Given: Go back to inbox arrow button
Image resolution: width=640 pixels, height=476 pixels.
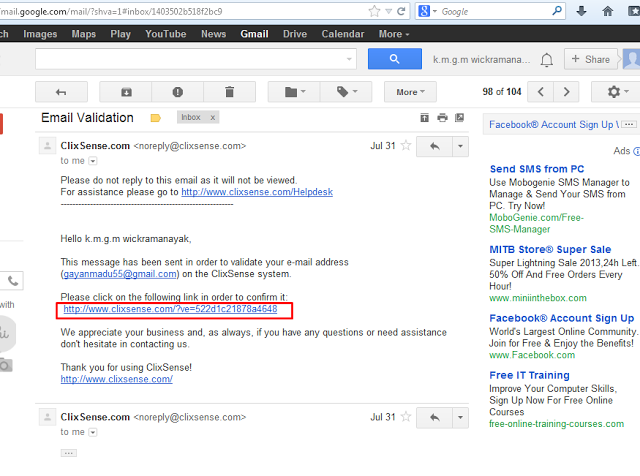Looking at the screenshot, I should (x=61, y=92).
